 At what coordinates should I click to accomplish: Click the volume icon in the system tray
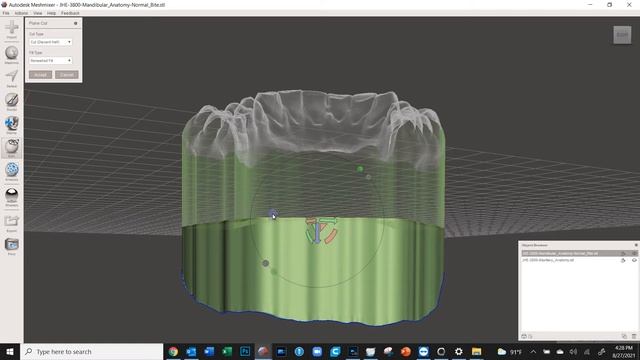point(573,351)
